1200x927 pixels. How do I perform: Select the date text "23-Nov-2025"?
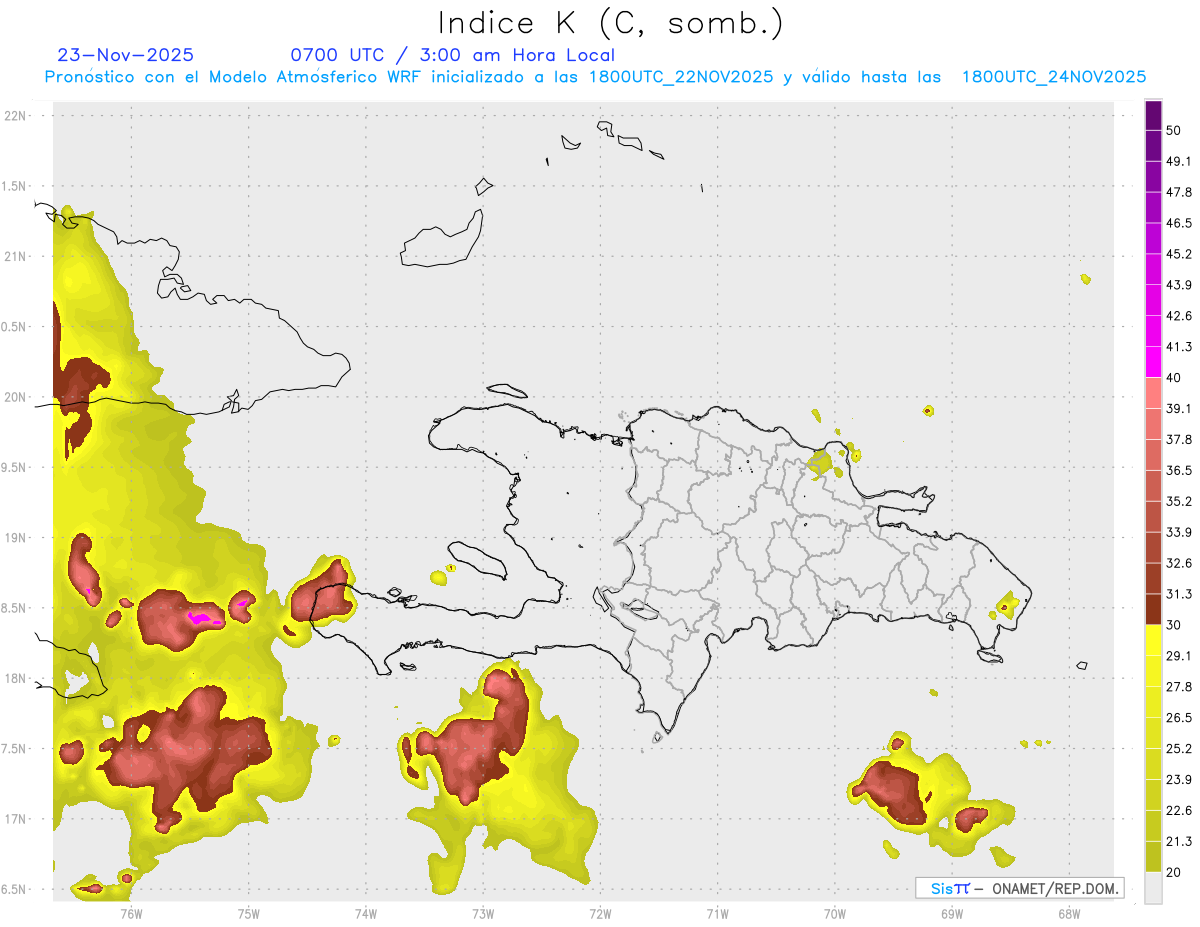tap(126, 55)
